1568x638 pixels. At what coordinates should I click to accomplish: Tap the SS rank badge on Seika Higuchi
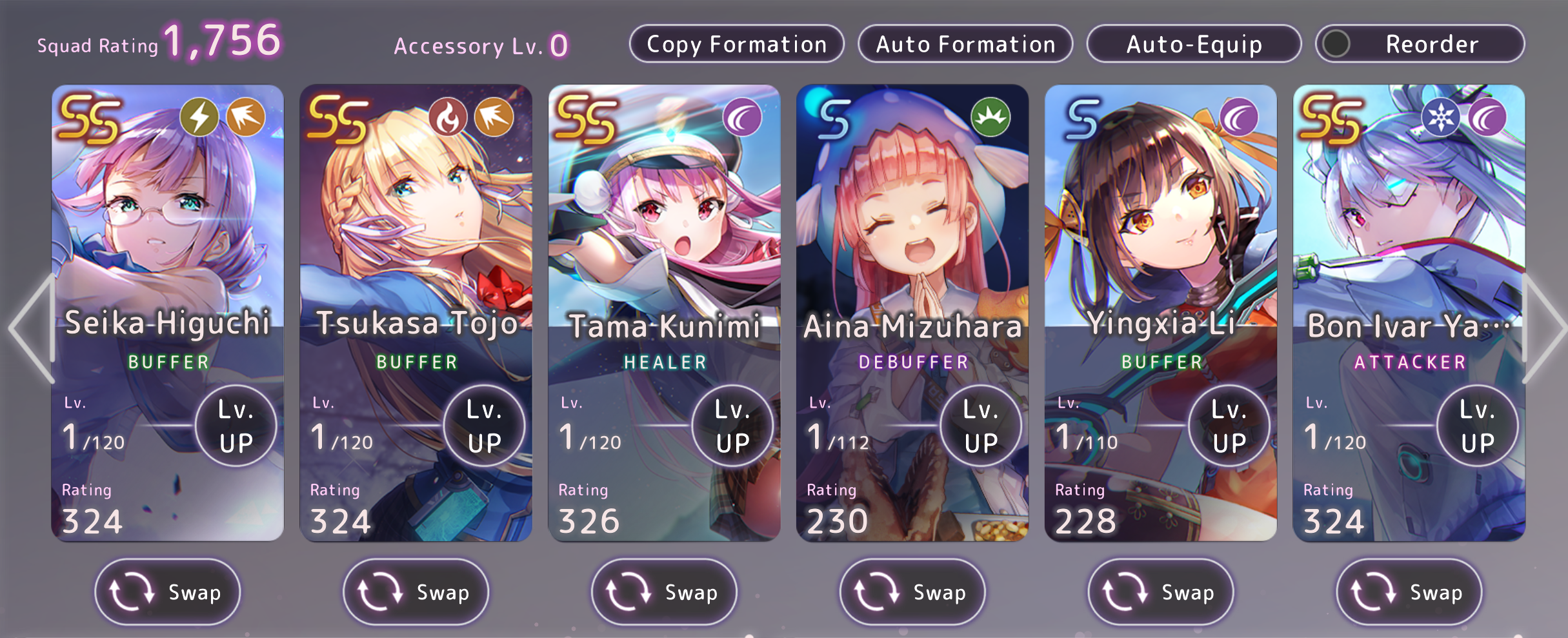pos(90,119)
